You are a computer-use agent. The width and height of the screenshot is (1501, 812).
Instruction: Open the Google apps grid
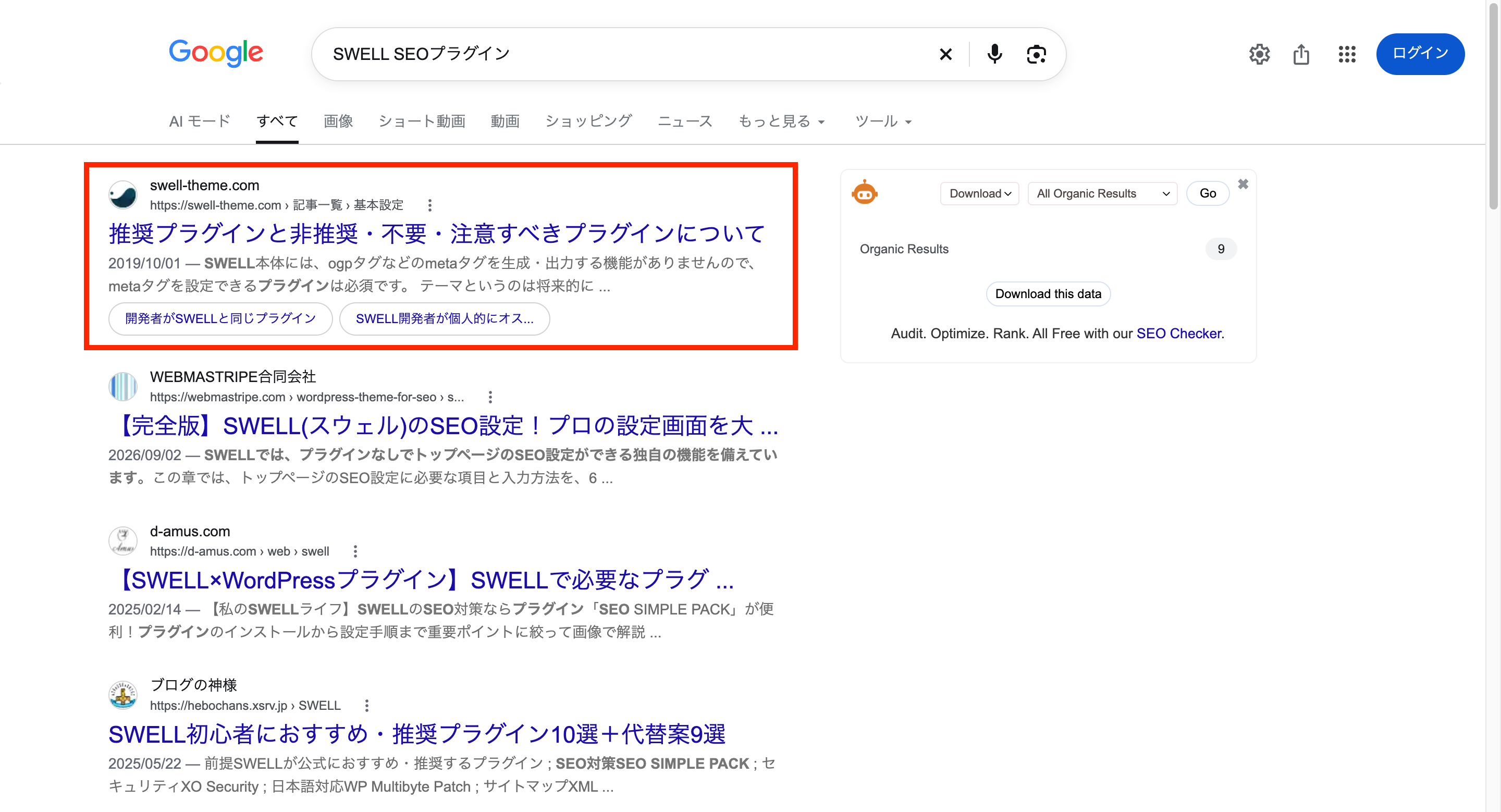click(x=1347, y=54)
